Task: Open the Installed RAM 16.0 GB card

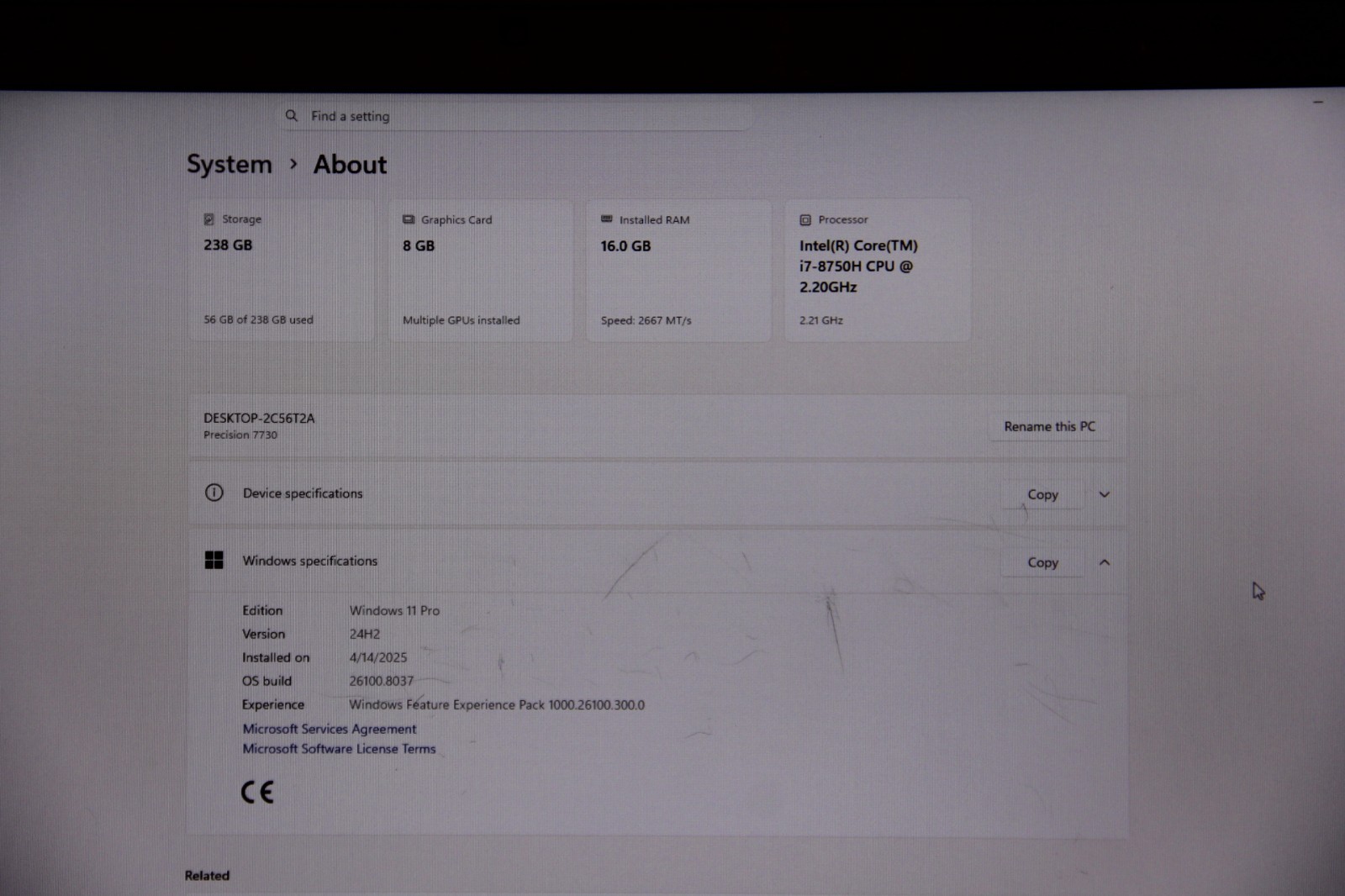Action: (678, 270)
